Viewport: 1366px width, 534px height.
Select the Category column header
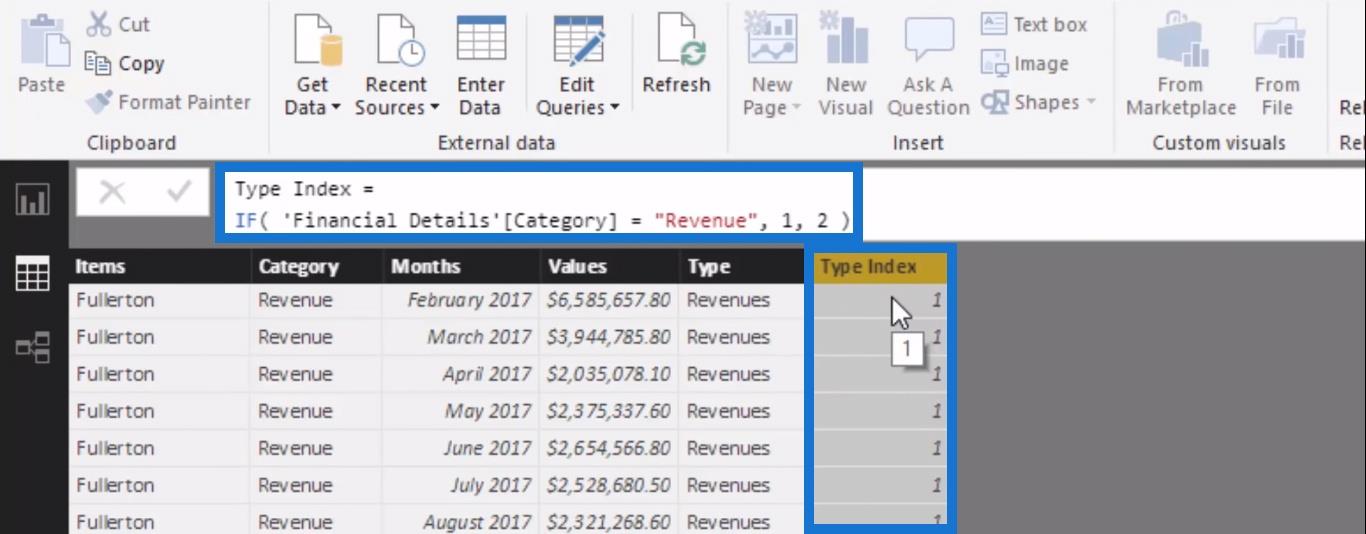(x=316, y=266)
